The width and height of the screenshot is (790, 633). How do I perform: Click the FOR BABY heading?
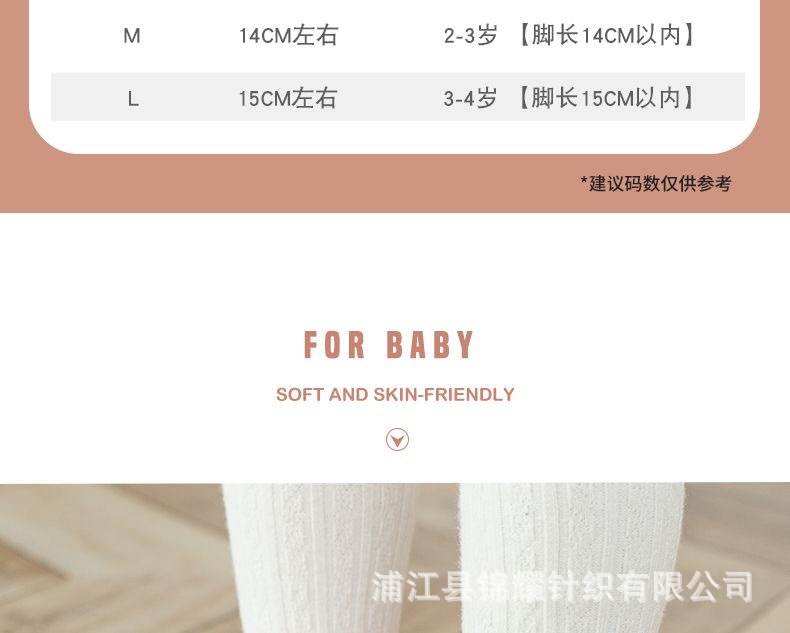(389, 345)
